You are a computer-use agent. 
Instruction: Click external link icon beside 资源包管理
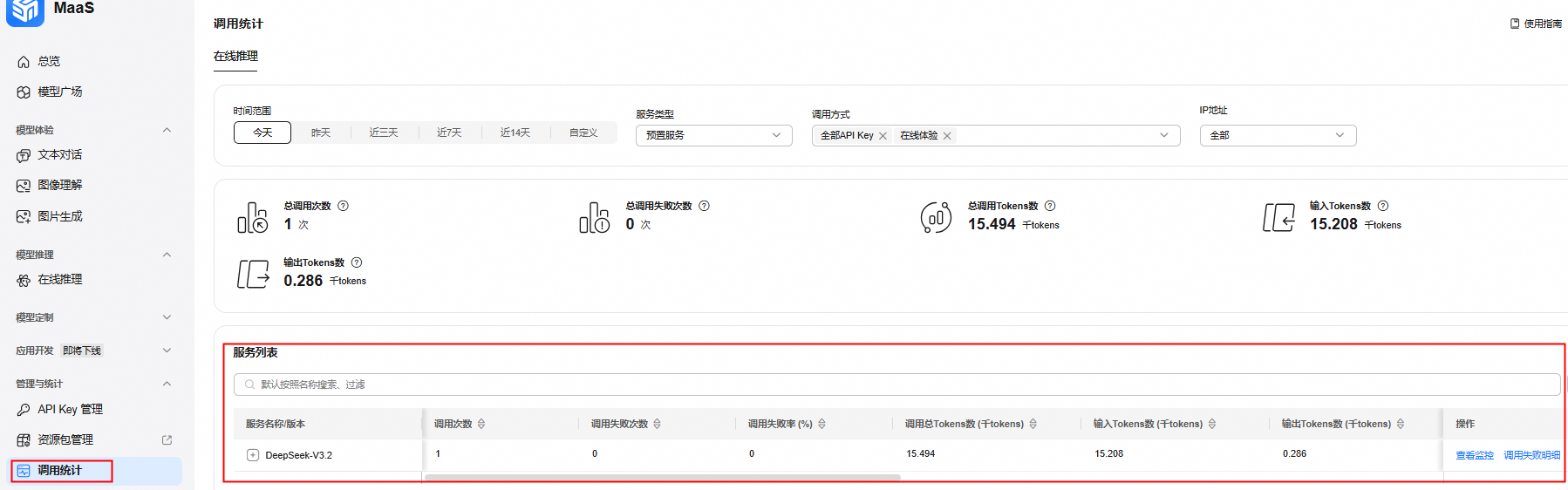167,439
